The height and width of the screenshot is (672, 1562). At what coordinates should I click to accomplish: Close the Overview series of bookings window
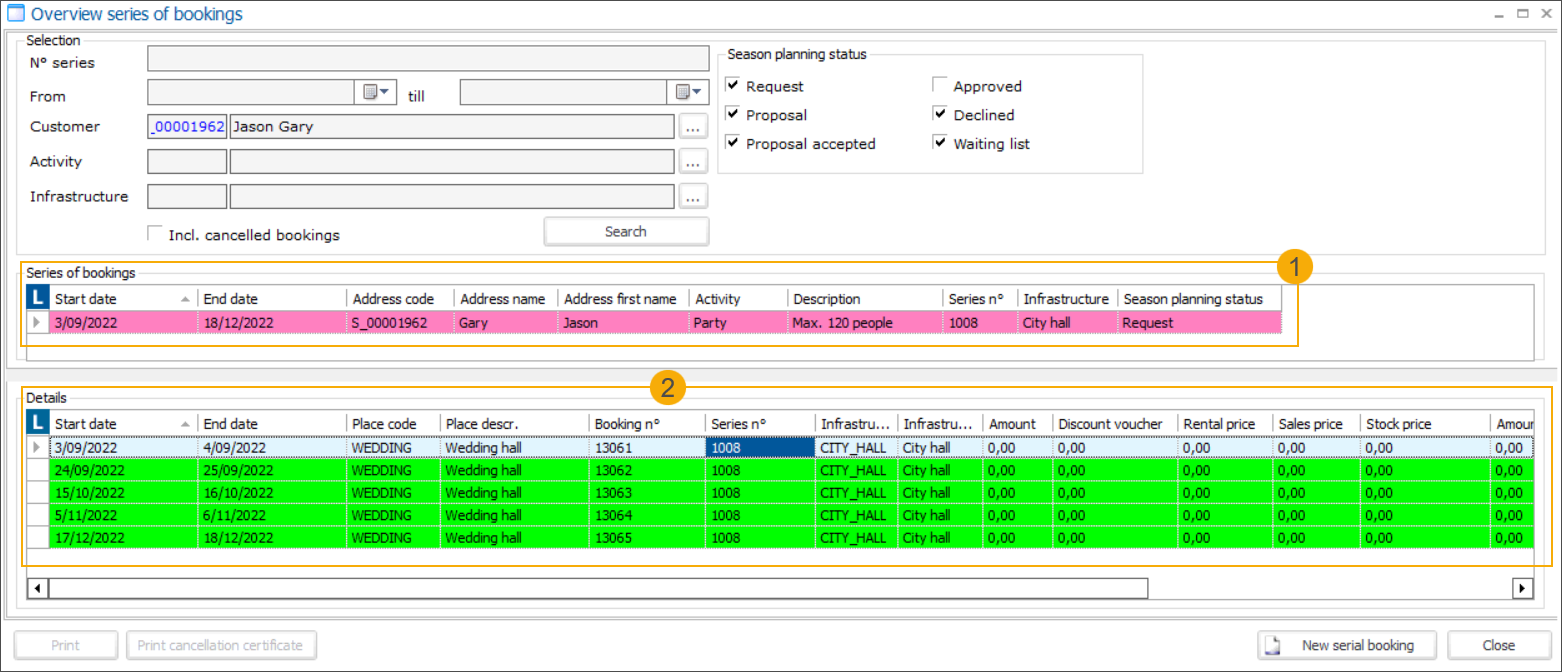point(1498,645)
